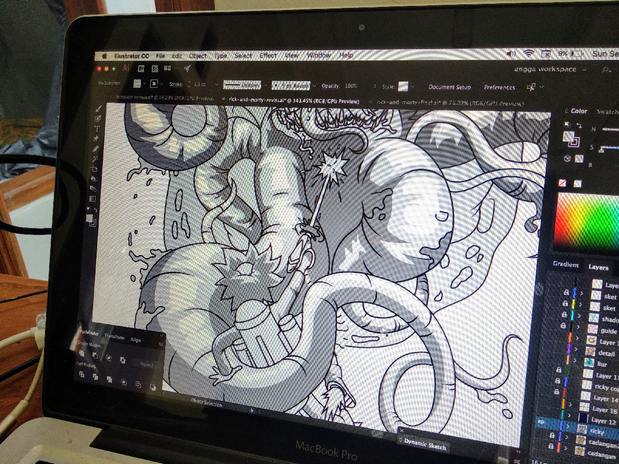Click fourth Shape Modes icon, Exclude
This screenshot has height=464, width=619.
[x=123, y=361]
